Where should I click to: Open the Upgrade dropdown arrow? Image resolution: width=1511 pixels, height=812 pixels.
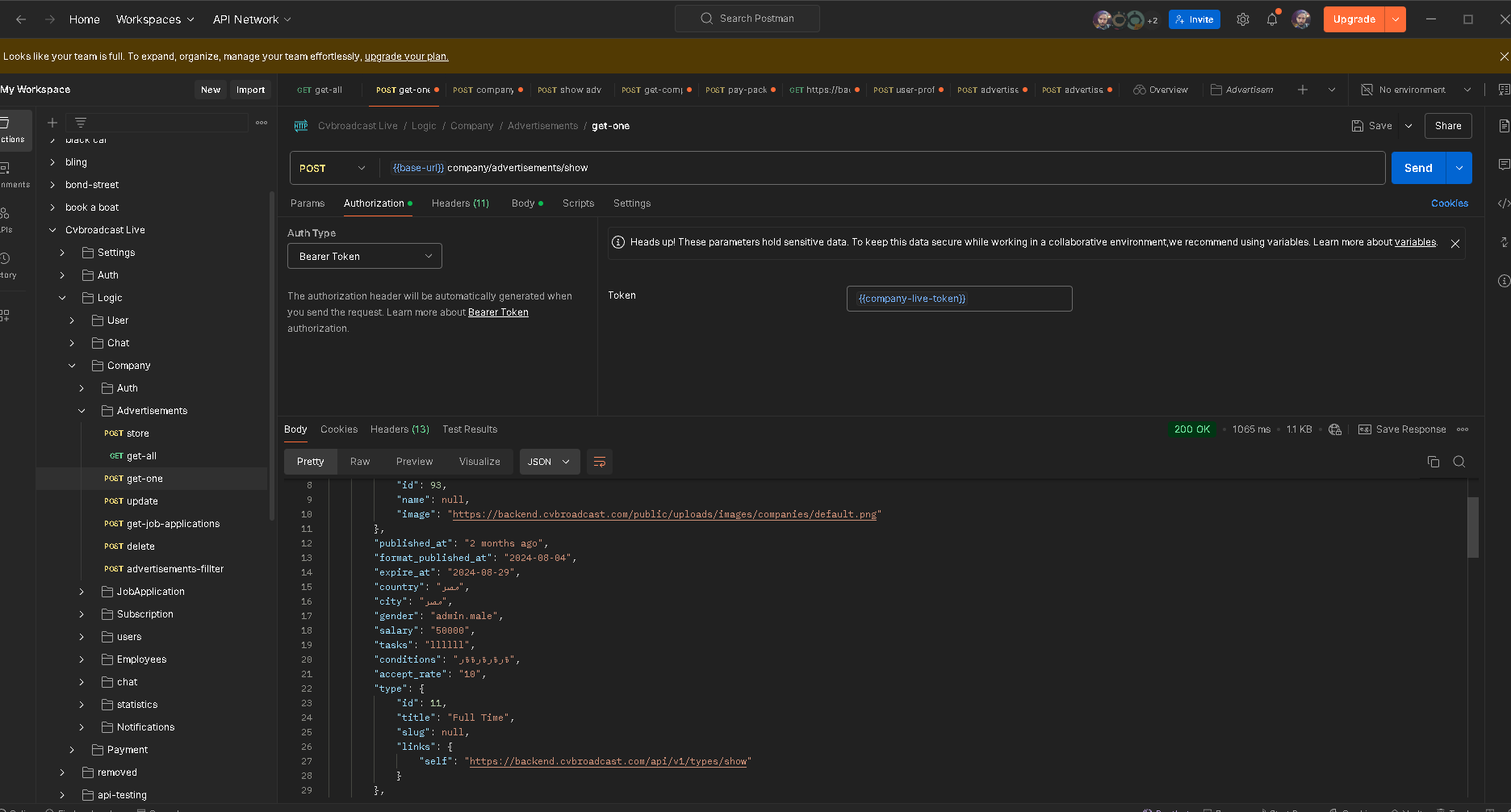pos(1396,19)
